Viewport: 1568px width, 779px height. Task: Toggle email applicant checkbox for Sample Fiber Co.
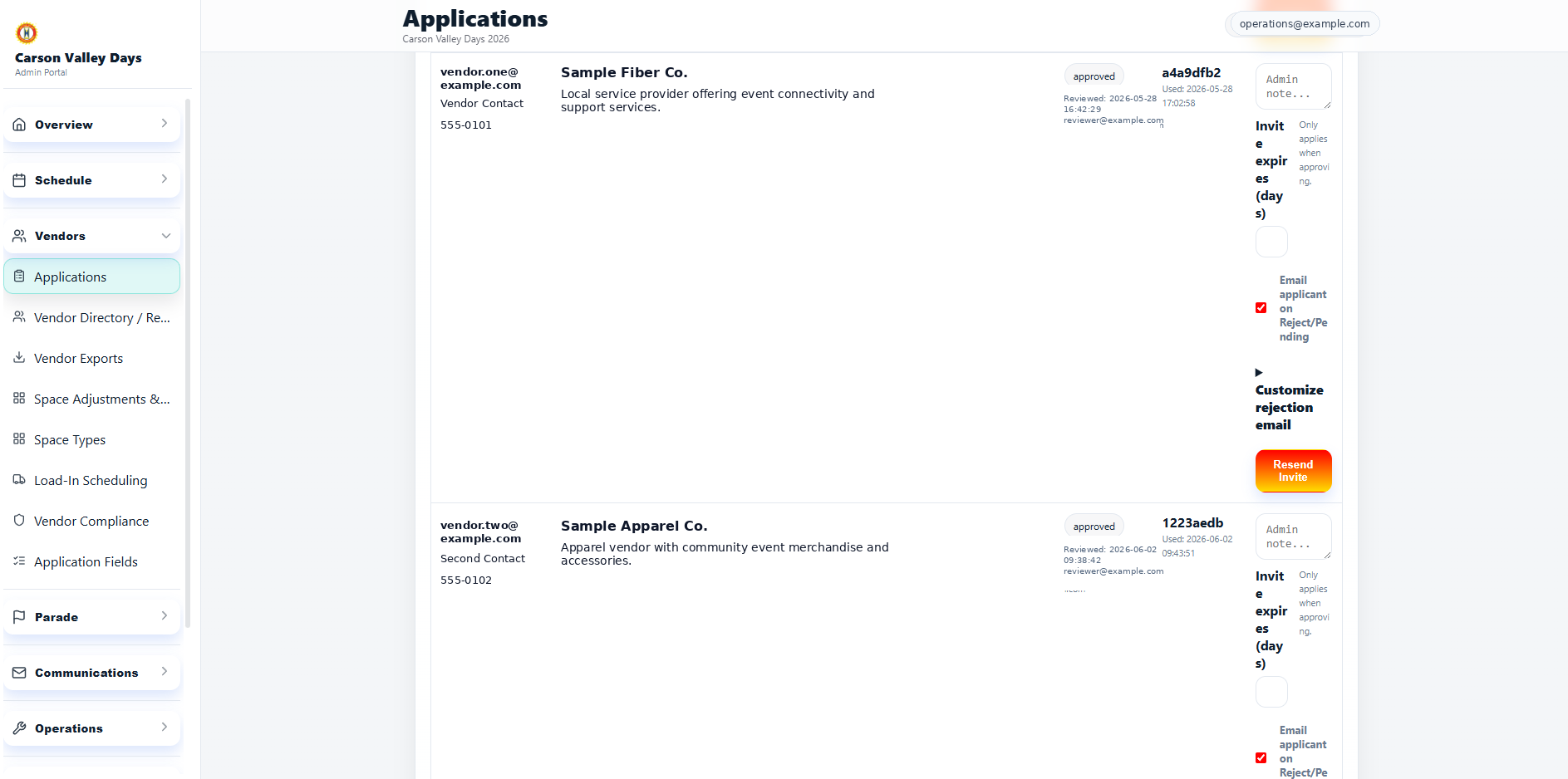point(1261,308)
